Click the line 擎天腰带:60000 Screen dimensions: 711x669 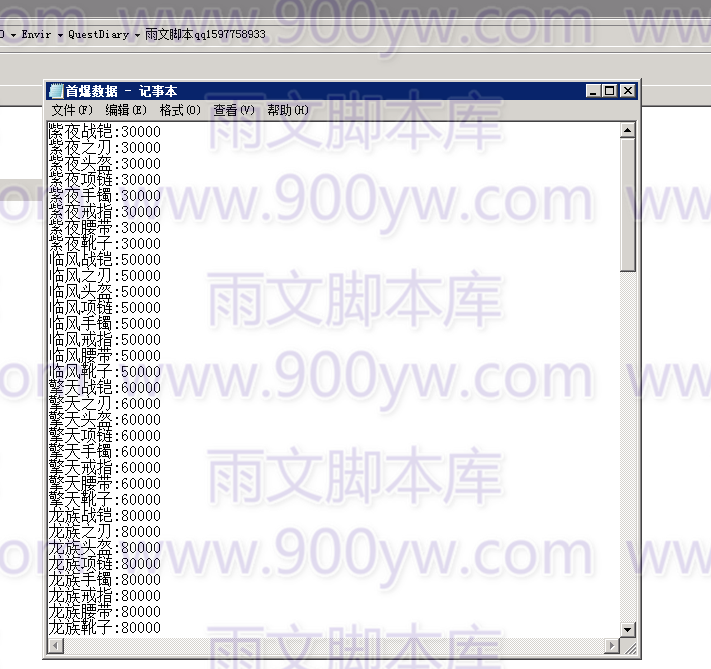click(x=105, y=483)
